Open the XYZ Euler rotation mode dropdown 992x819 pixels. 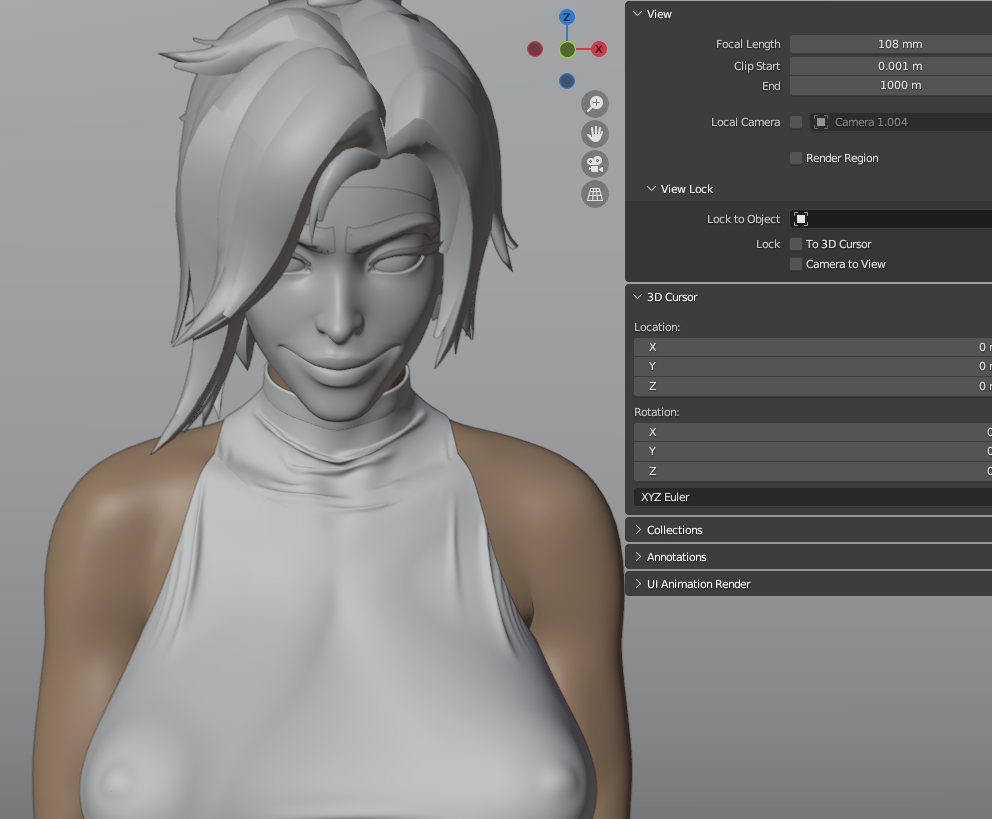click(x=813, y=497)
